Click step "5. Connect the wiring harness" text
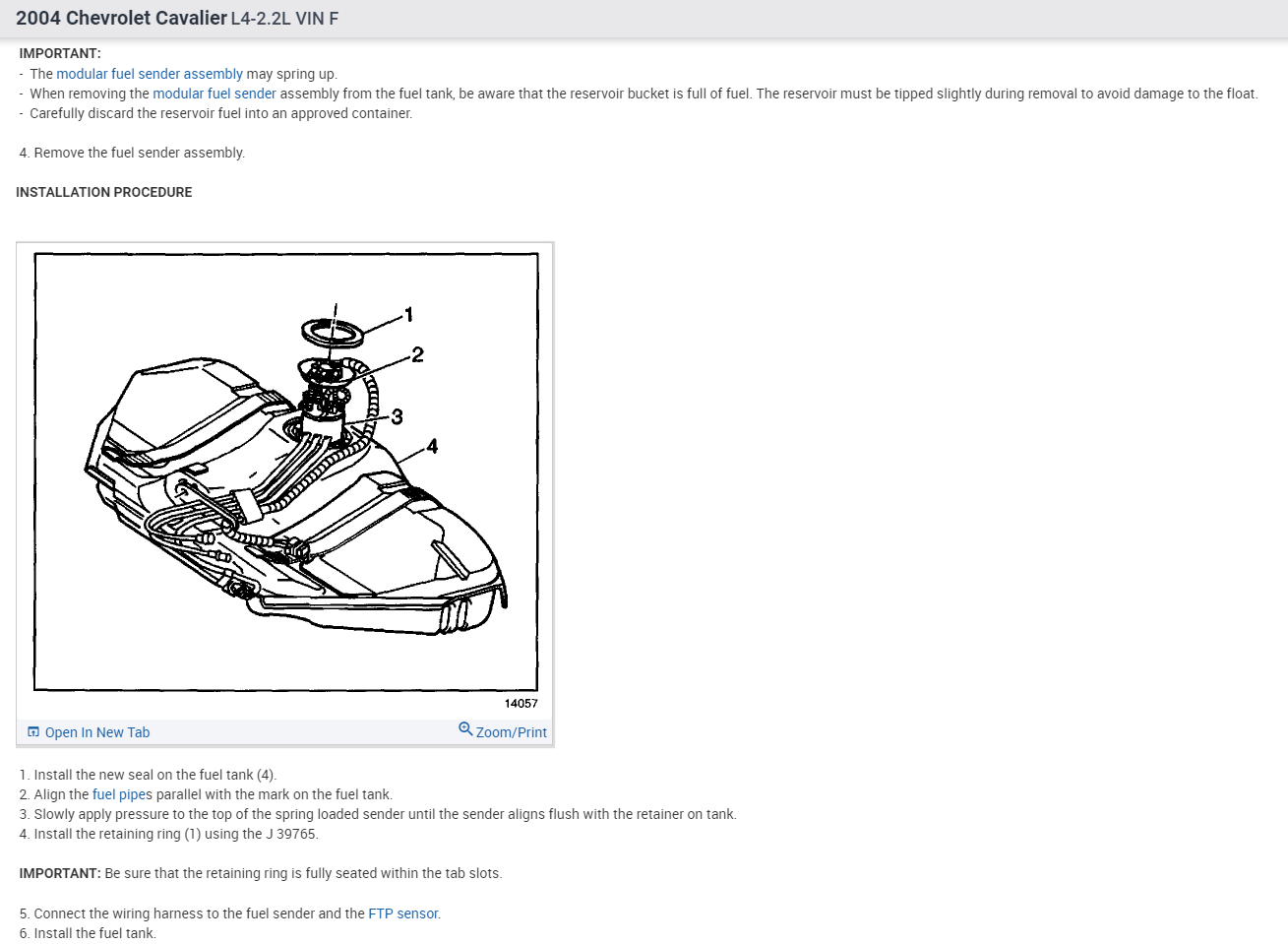Screen dimensions: 1288x944 pyautogui.click(x=230, y=913)
